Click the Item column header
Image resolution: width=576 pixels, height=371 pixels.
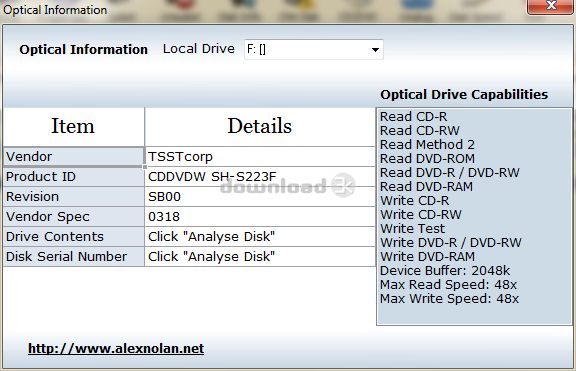pos(73,127)
